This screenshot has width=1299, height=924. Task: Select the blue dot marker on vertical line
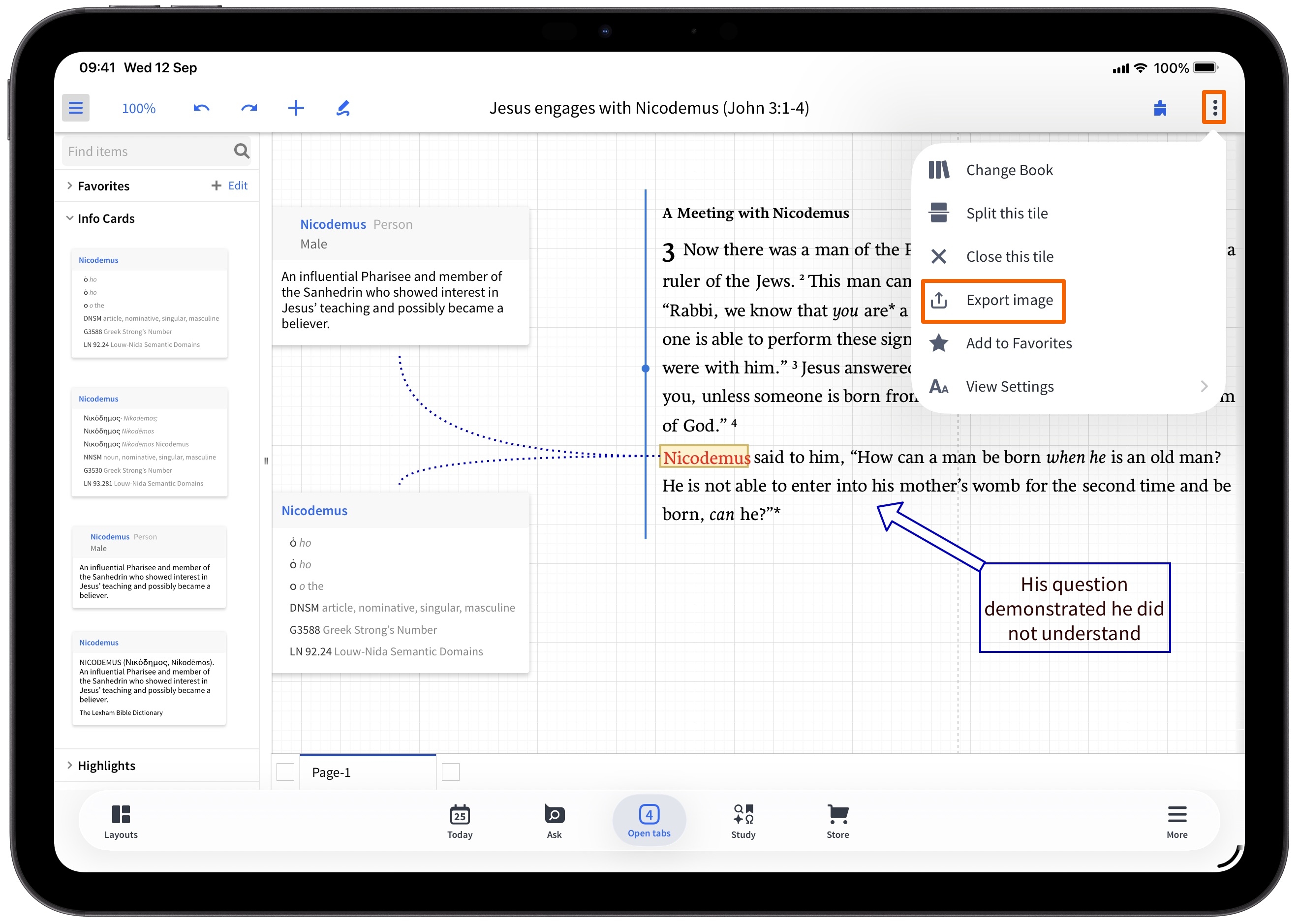click(x=645, y=368)
